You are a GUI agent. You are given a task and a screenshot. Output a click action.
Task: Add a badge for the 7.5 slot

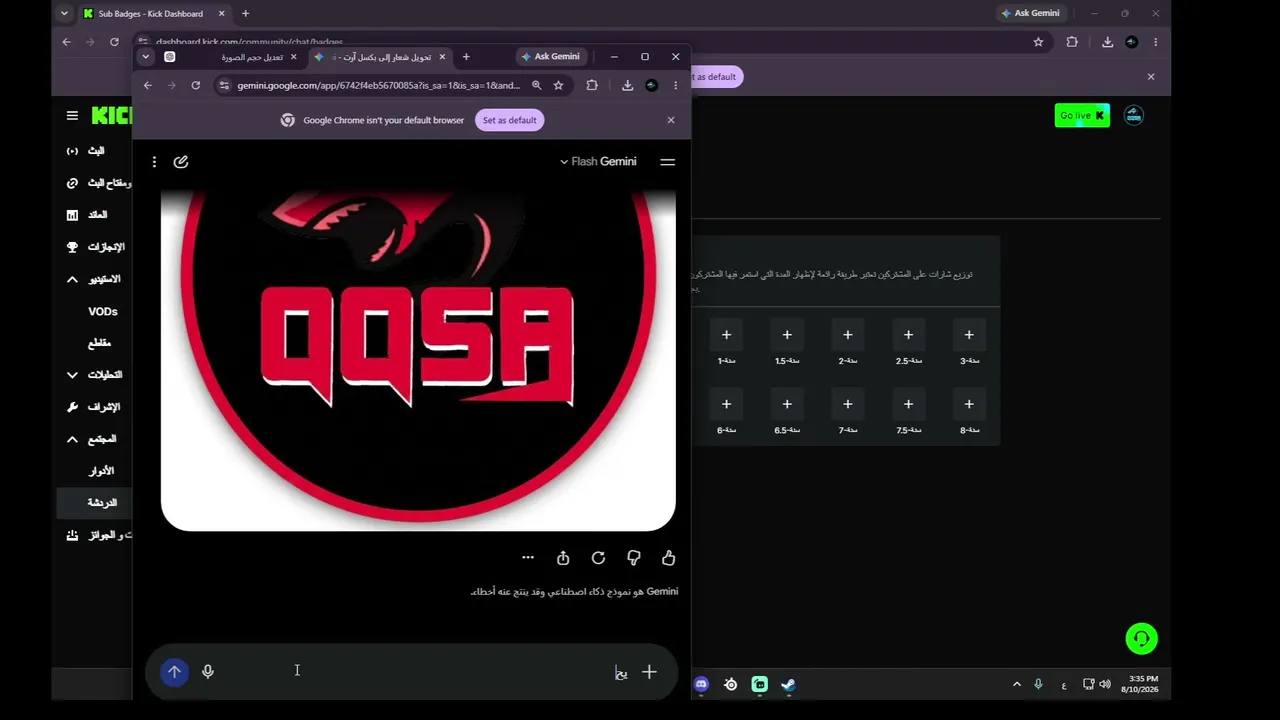pyautogui.click(x=908, y=405)
